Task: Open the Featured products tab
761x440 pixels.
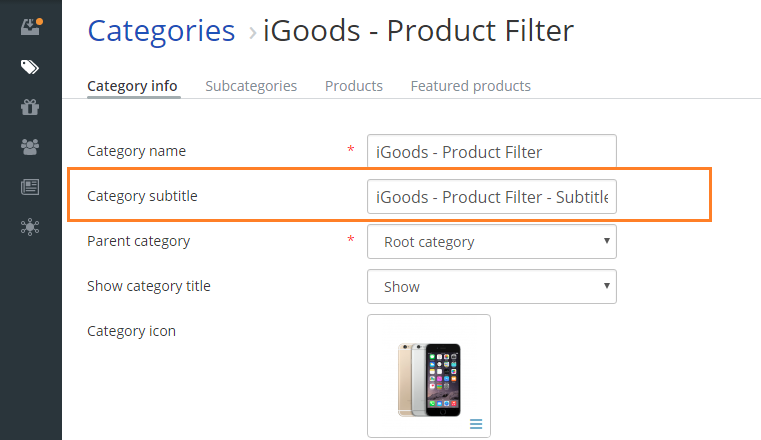Action: [x=470, y=86]
